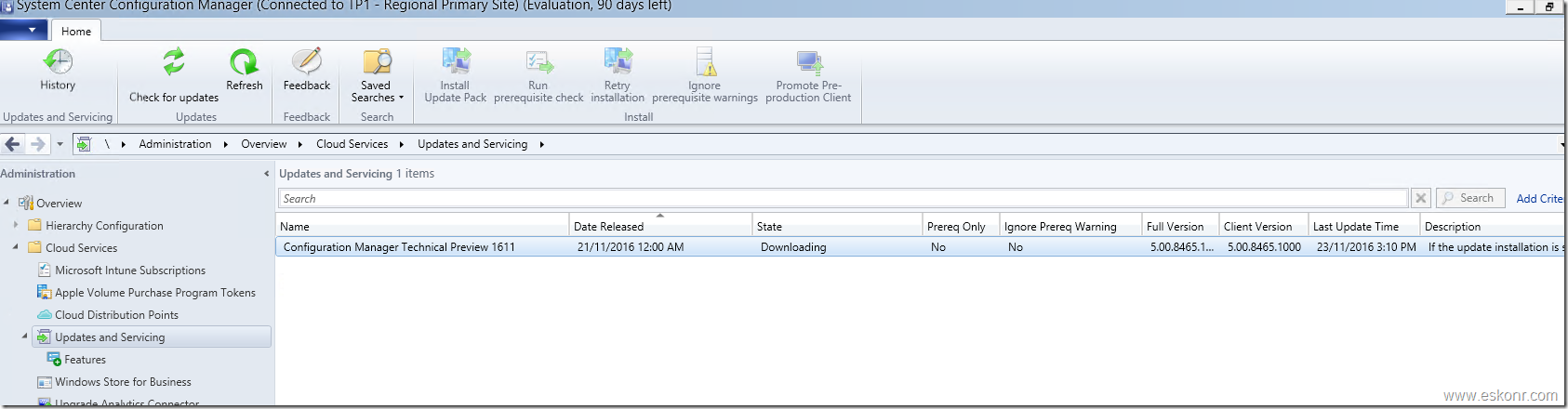Open the History view
Image resolution: width=1568 pixels, height=409 pixels.
point(58,70)
